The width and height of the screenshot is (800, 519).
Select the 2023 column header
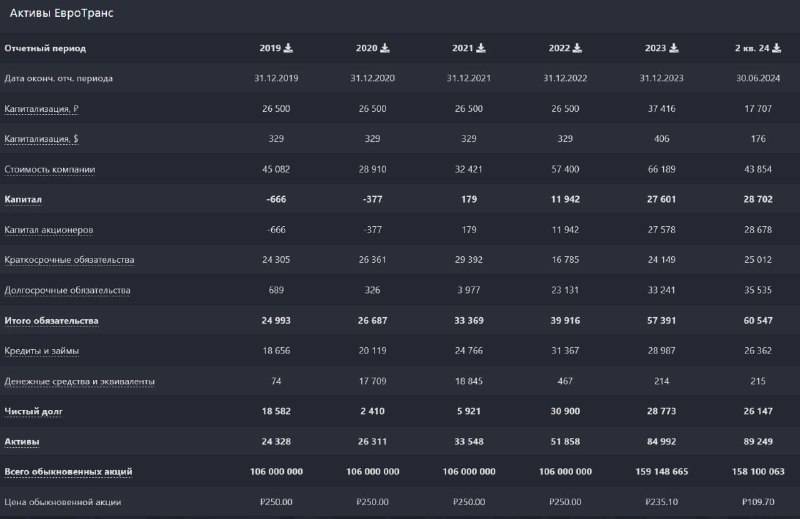click(x=656, y=48)
